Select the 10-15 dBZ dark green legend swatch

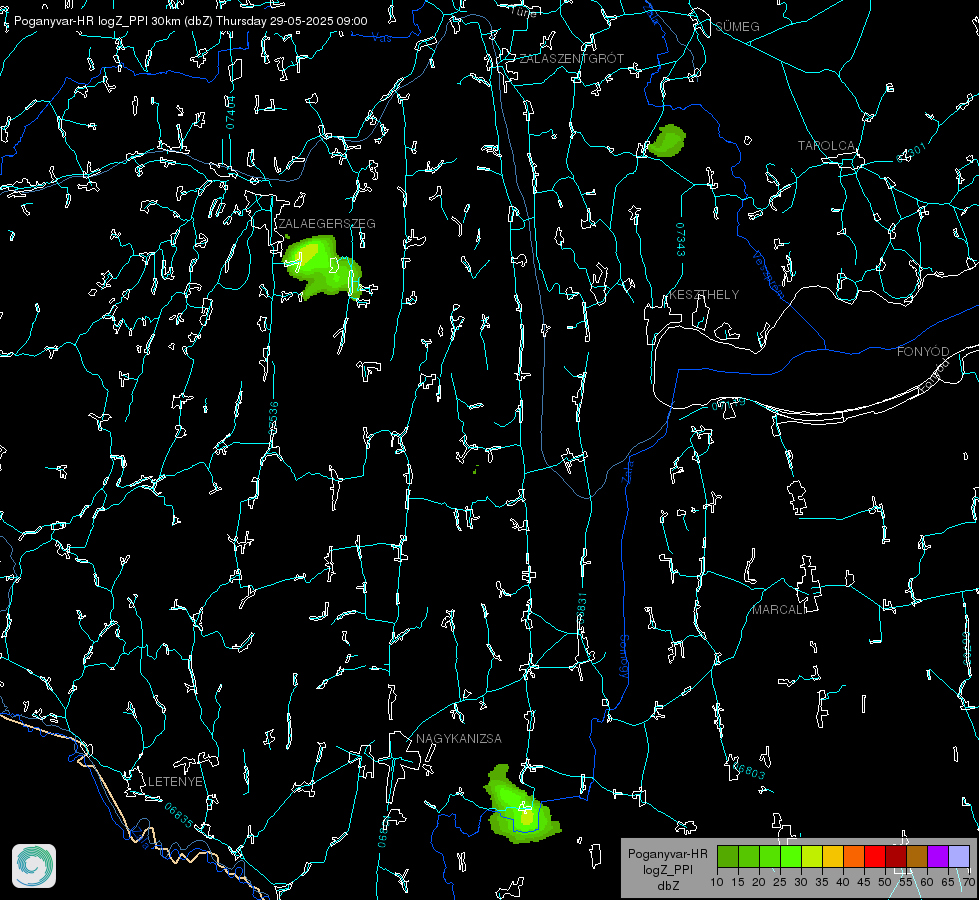(728, 856)
